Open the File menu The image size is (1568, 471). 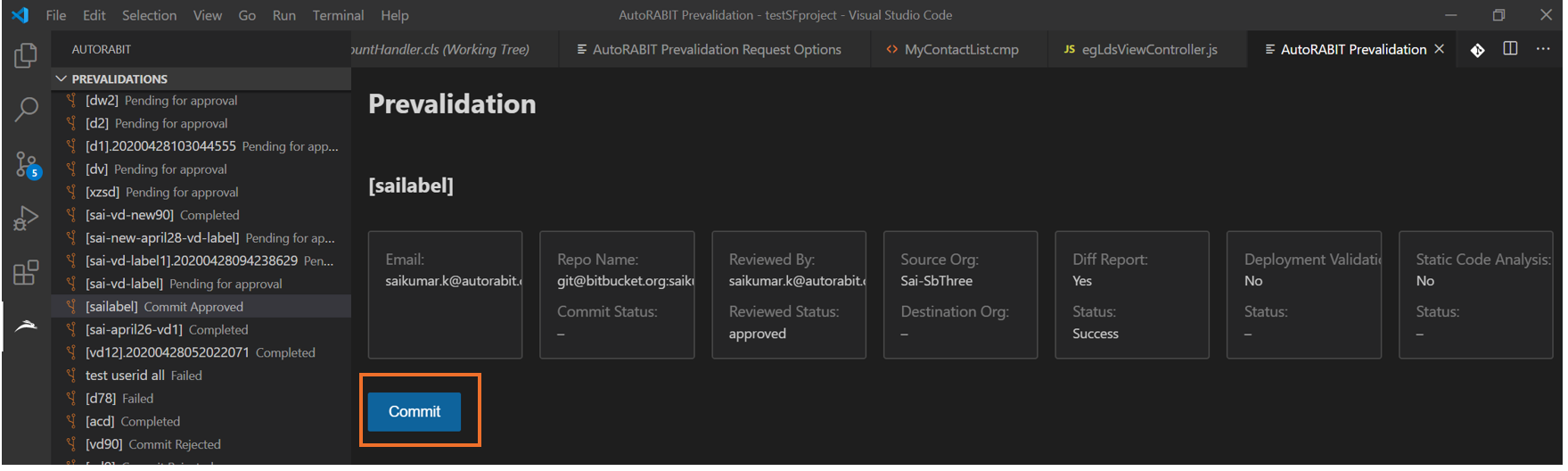56,15
